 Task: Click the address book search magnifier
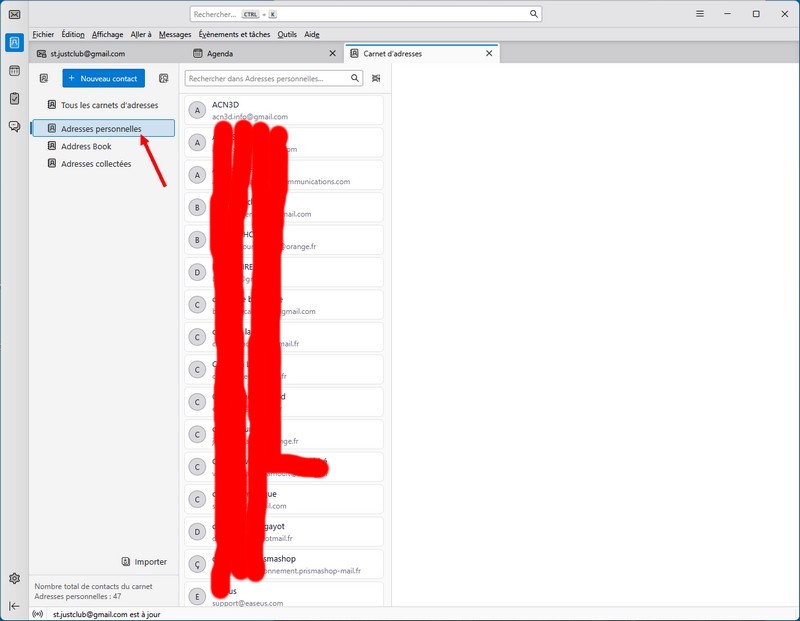coord(355,78)
